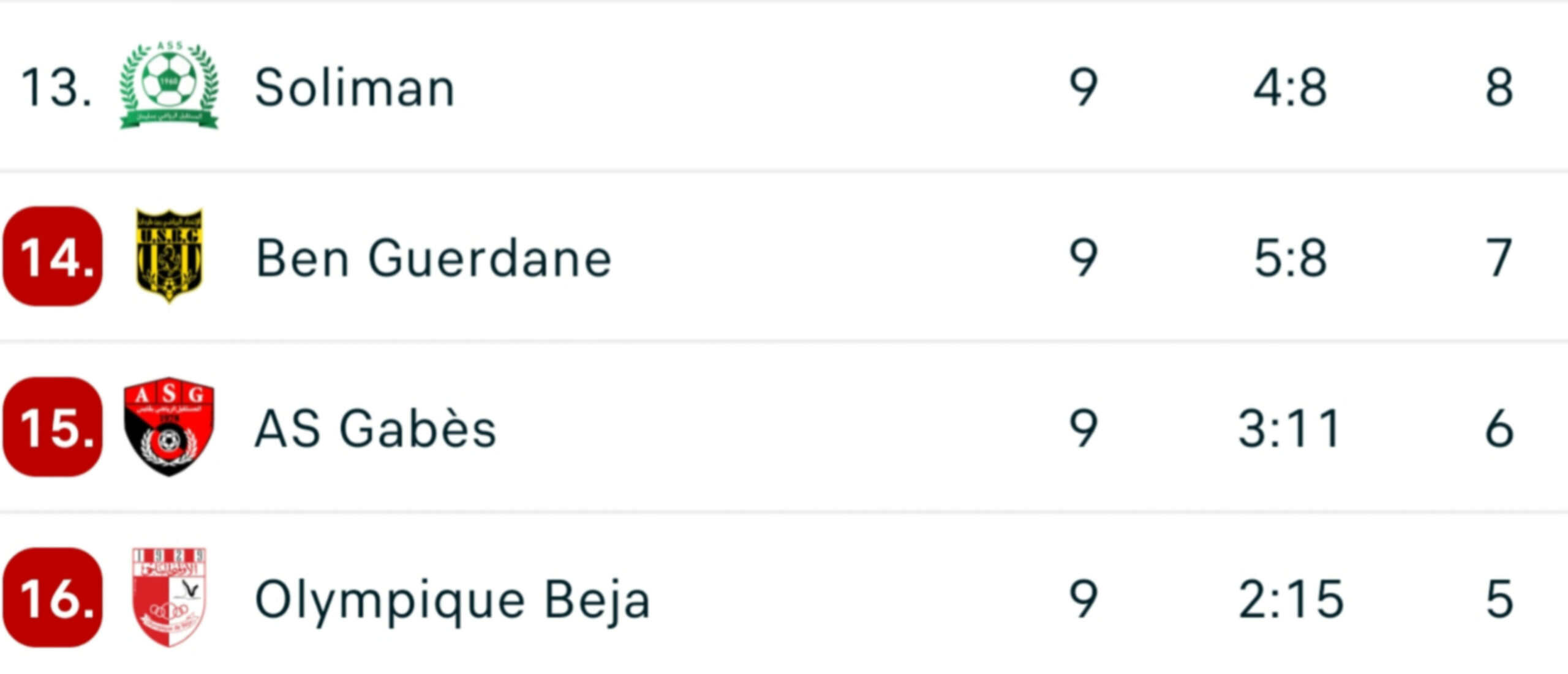Click the rank number 13

point(56,88)
